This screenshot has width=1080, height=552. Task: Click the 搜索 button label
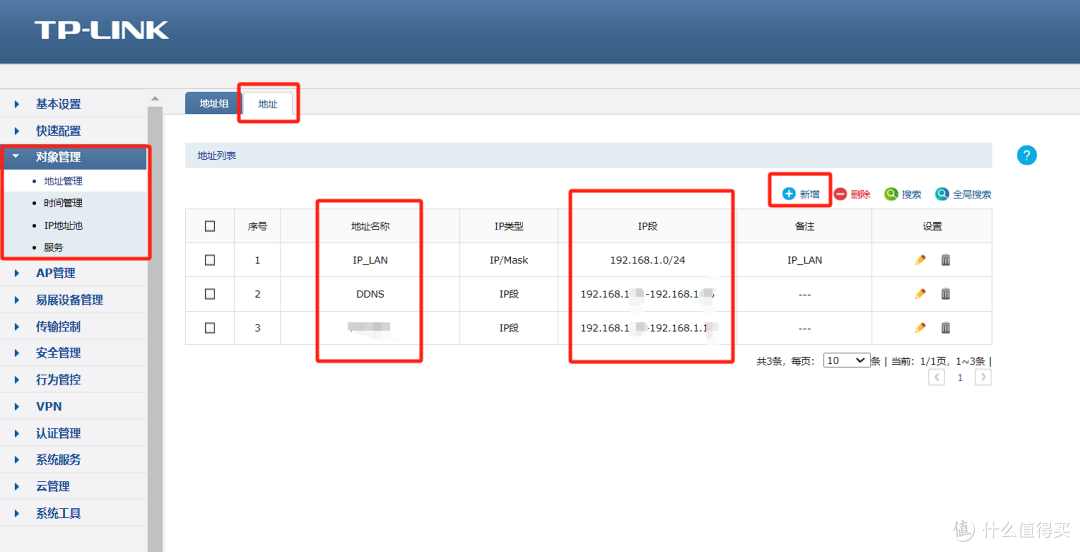(911, 194)
